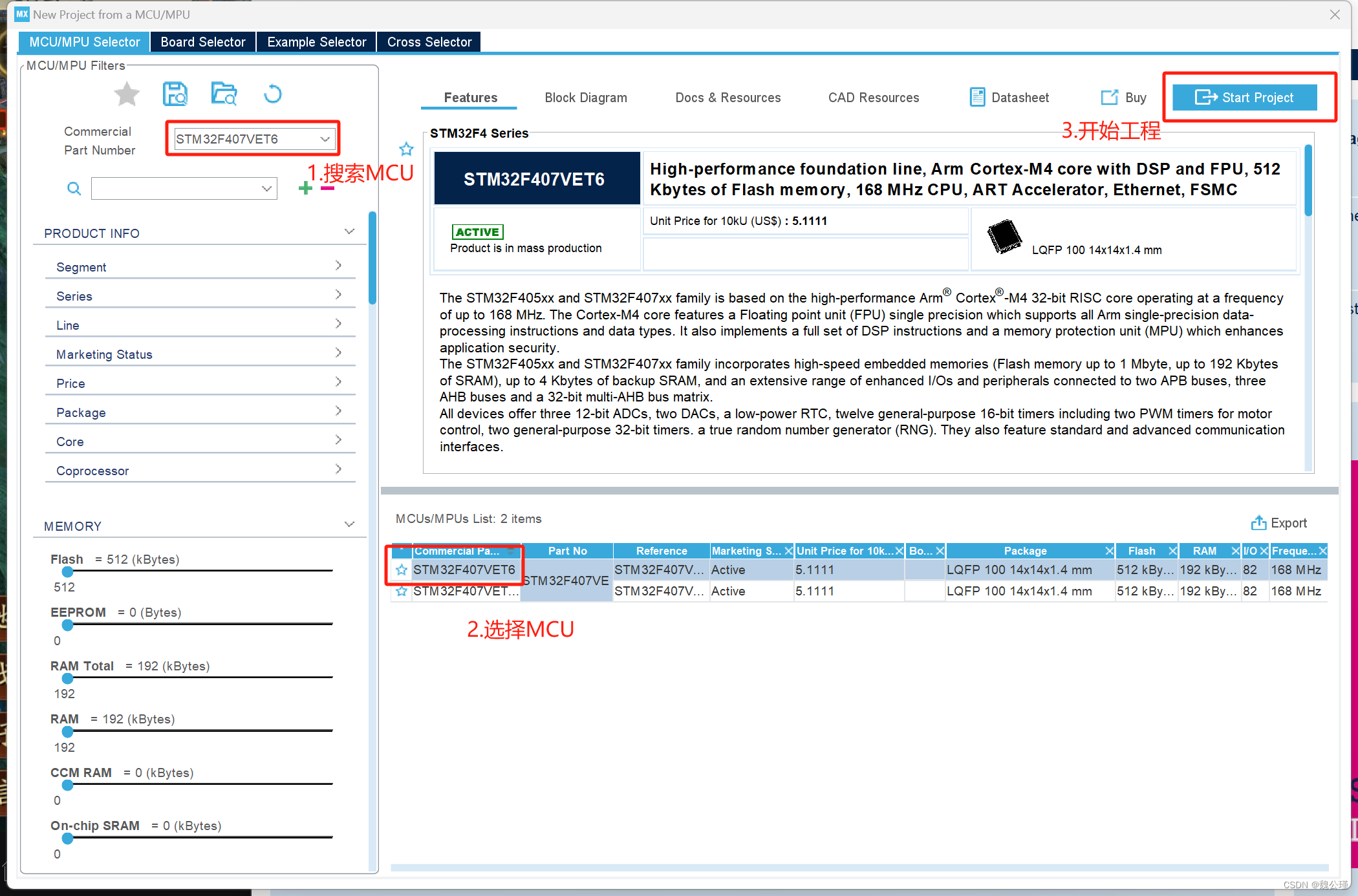Viewport: 1358px width, 896px height.
Task: Click the pink minus remove-filter icon
Action: (328, 188)
